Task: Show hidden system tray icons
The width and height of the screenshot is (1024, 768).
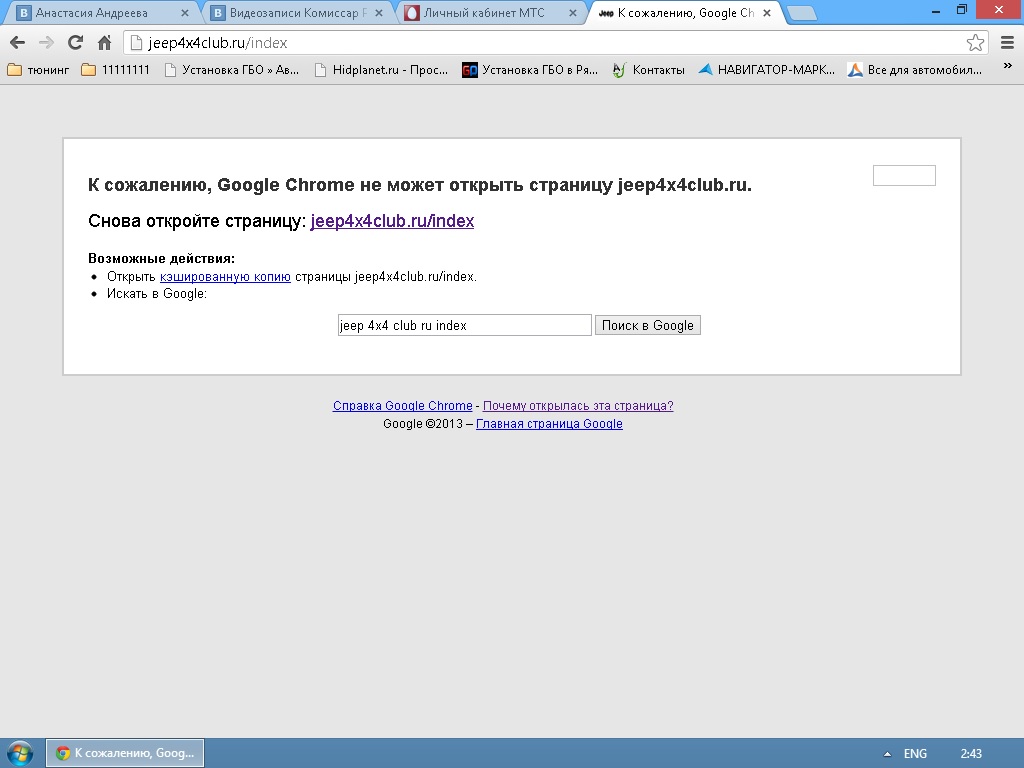Action: (x=886, y=754)
